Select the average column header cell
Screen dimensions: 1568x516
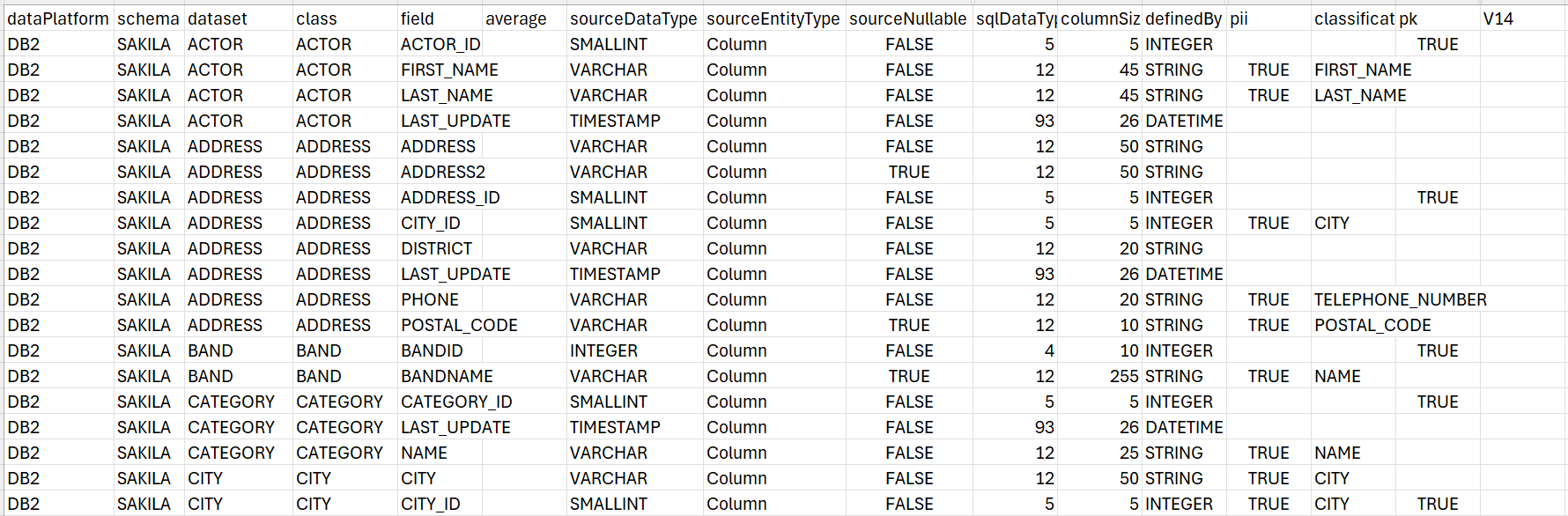(515, 18)
